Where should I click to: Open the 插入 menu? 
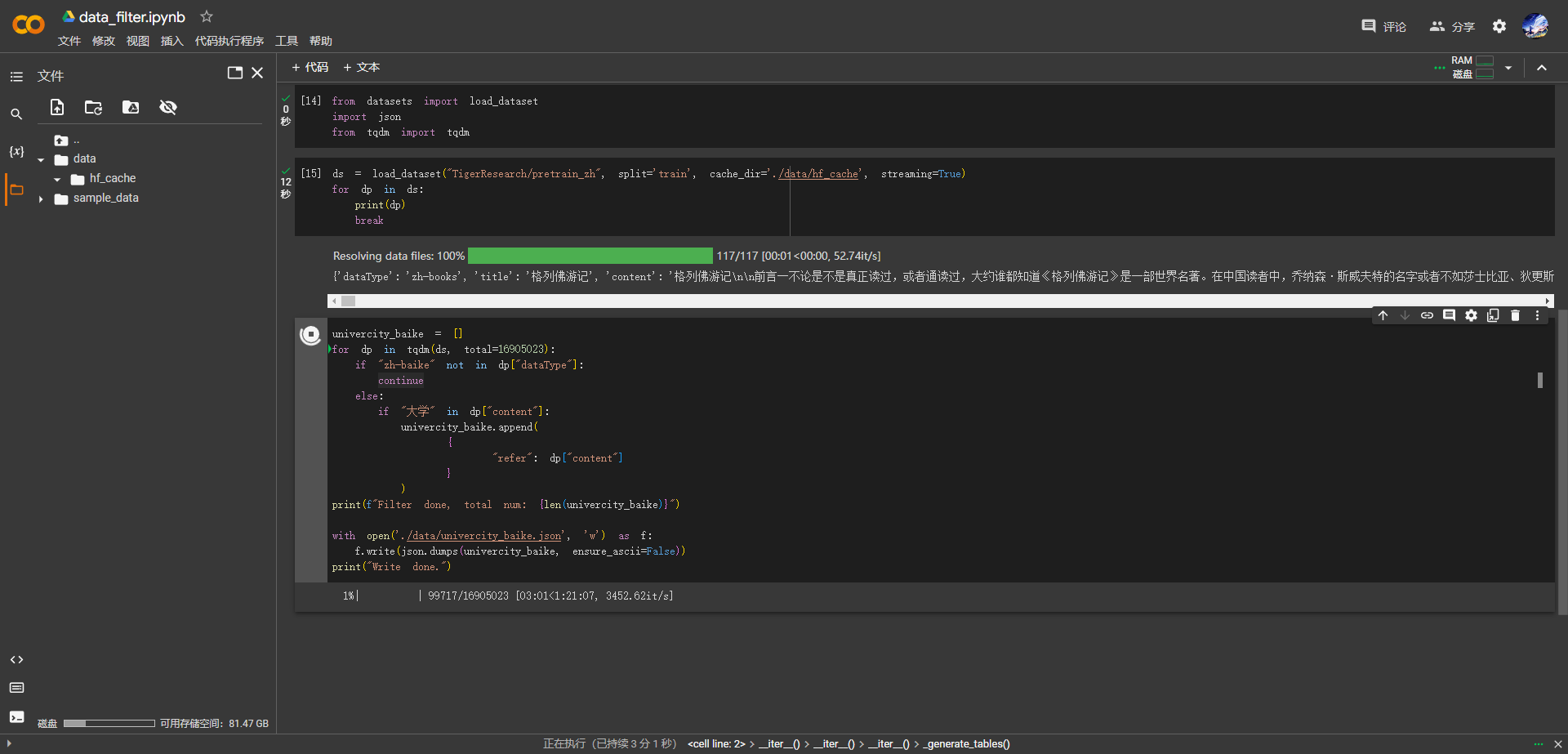click(x=172, y=41)
